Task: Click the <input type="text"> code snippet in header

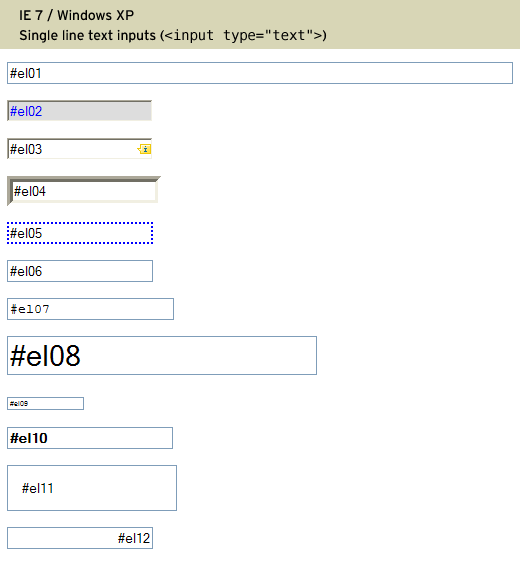Action: pyautogui.click(x=241, y=35)
